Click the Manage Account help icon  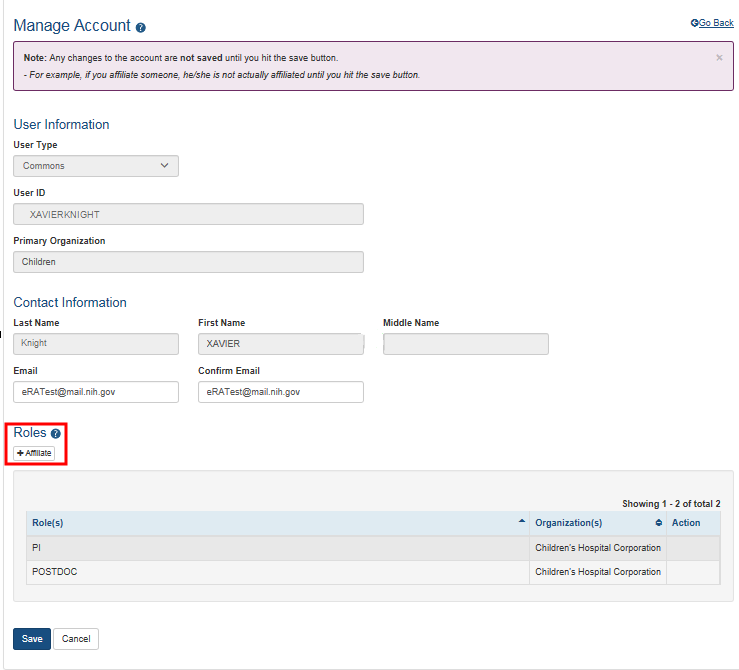[141, 27]
